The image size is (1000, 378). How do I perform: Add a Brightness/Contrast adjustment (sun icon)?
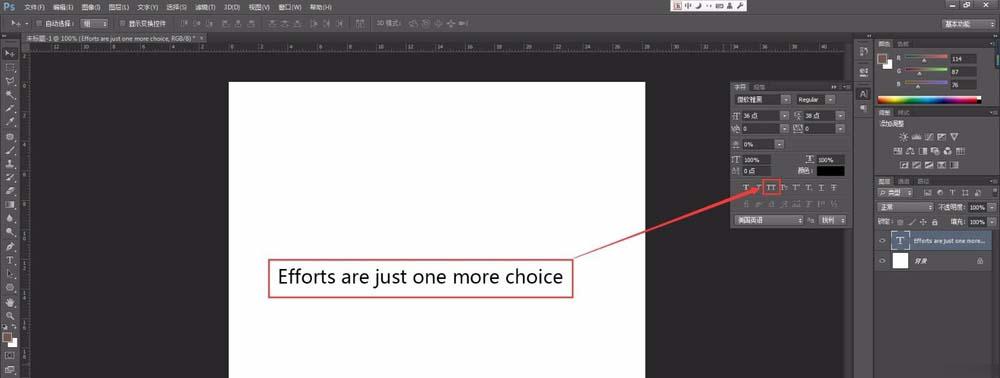coord(903,136)
